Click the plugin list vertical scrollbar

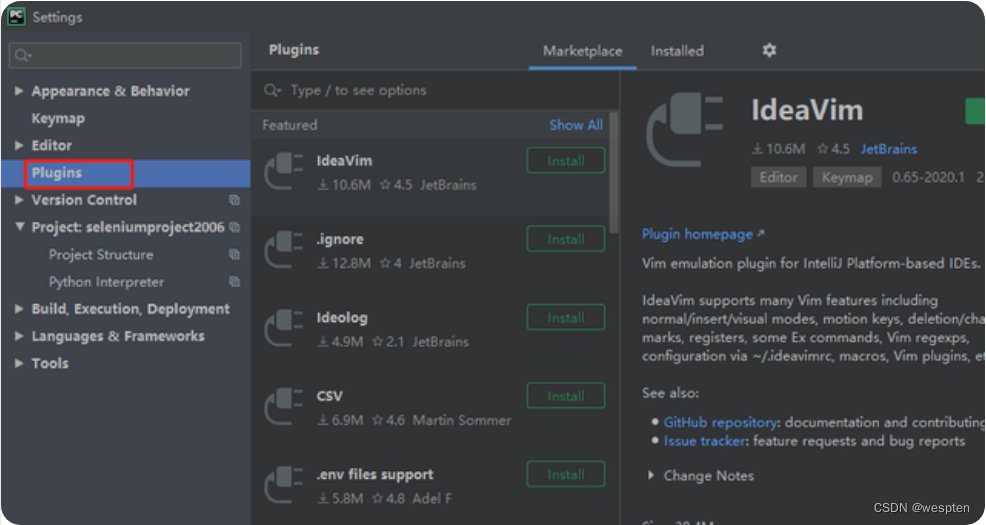pyautogui.click(x=614, y=172)
